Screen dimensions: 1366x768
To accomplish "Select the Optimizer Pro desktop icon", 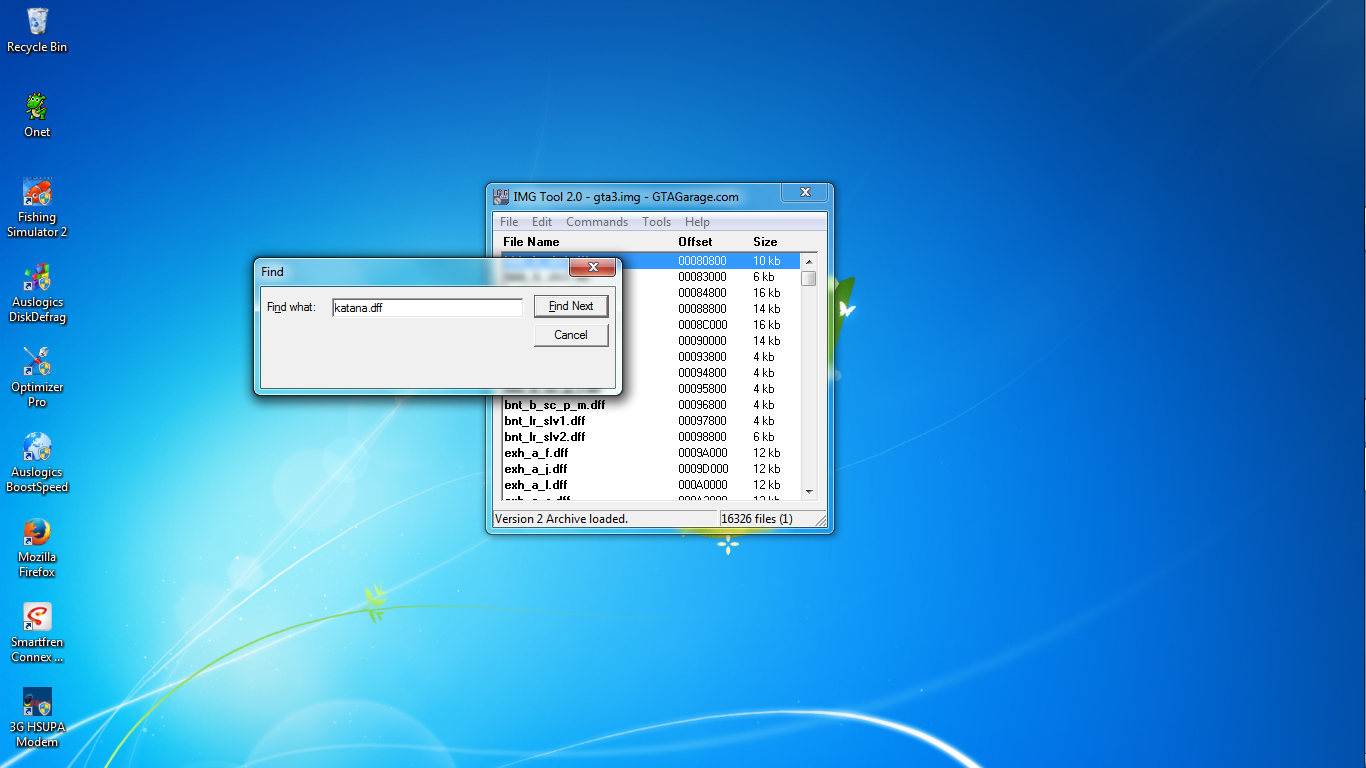I will point(37,377).
